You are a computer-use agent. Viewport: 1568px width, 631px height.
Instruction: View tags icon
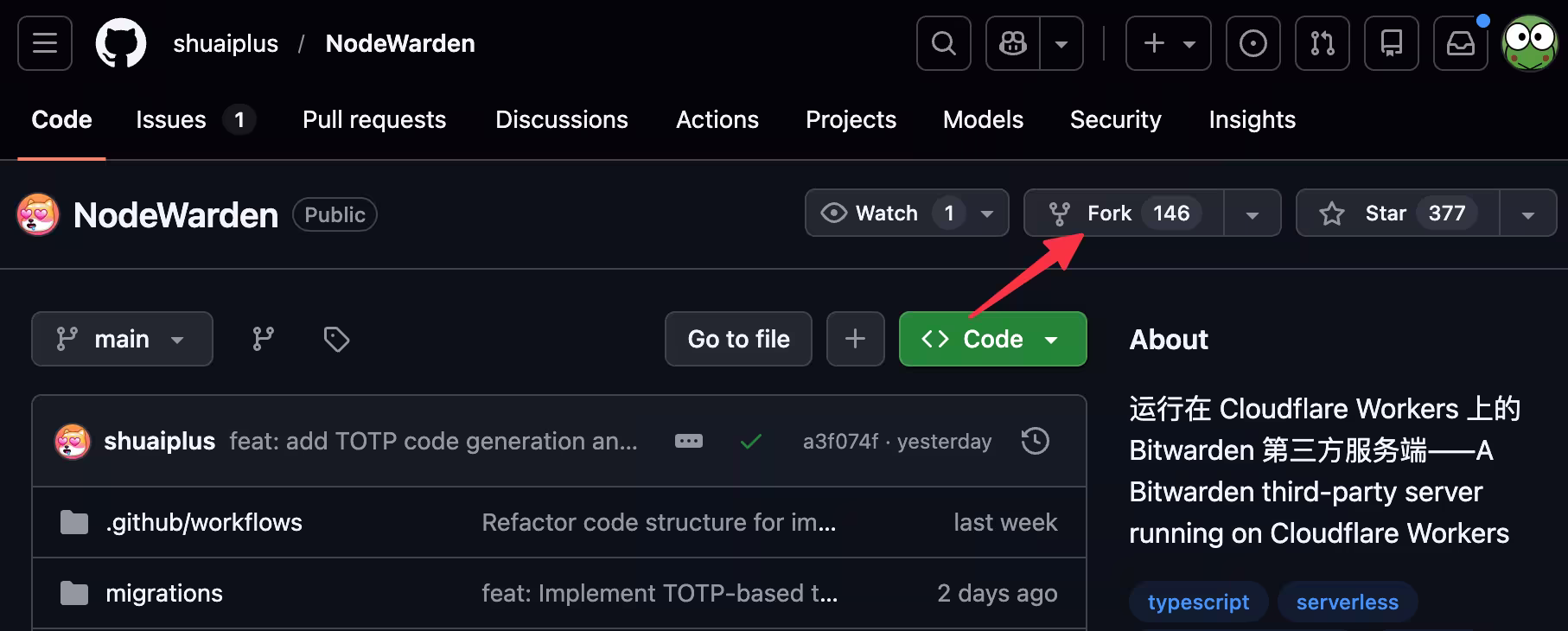tap(336, 339)
